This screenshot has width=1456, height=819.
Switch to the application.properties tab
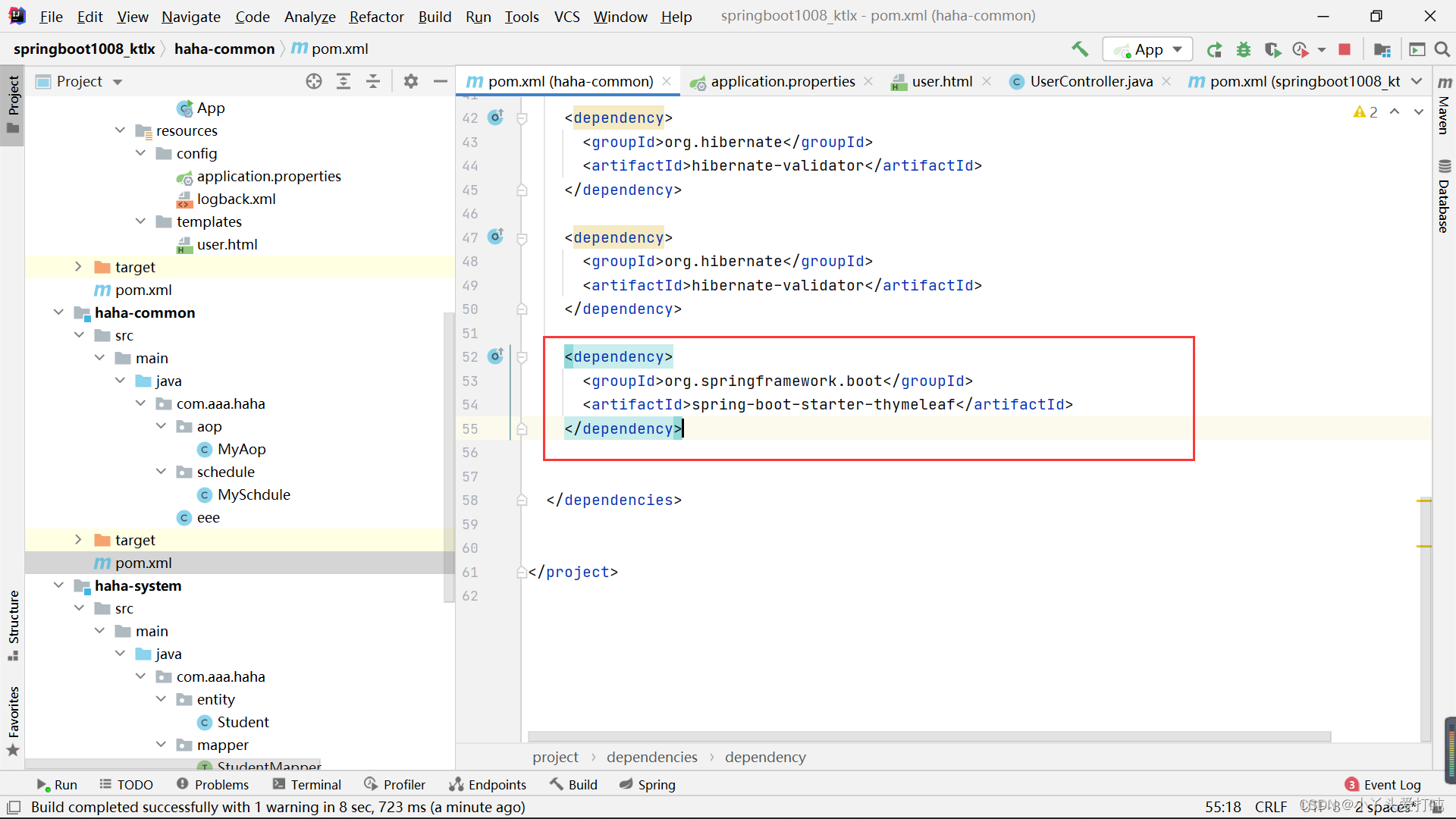pos(783,80)
